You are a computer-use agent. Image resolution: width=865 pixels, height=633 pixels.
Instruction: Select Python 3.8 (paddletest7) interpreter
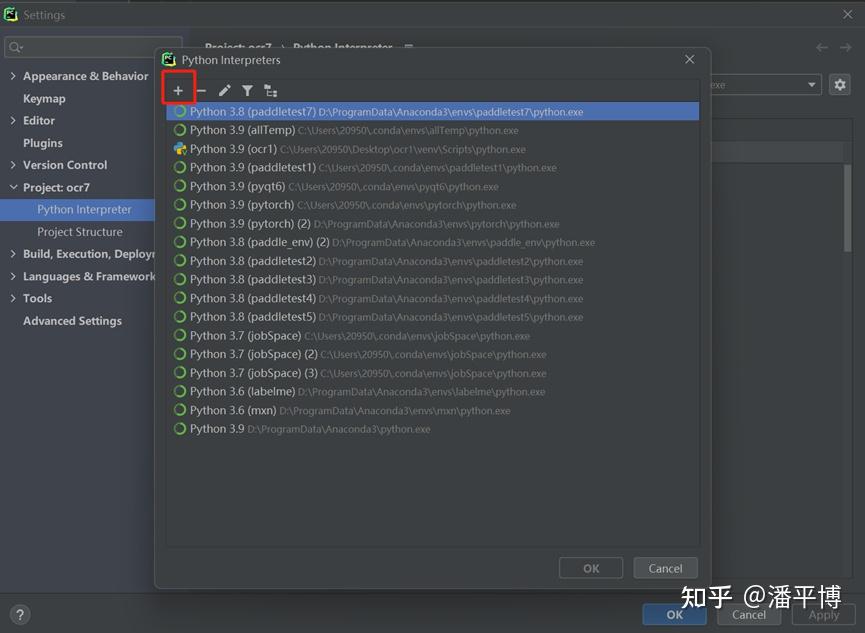432,111
